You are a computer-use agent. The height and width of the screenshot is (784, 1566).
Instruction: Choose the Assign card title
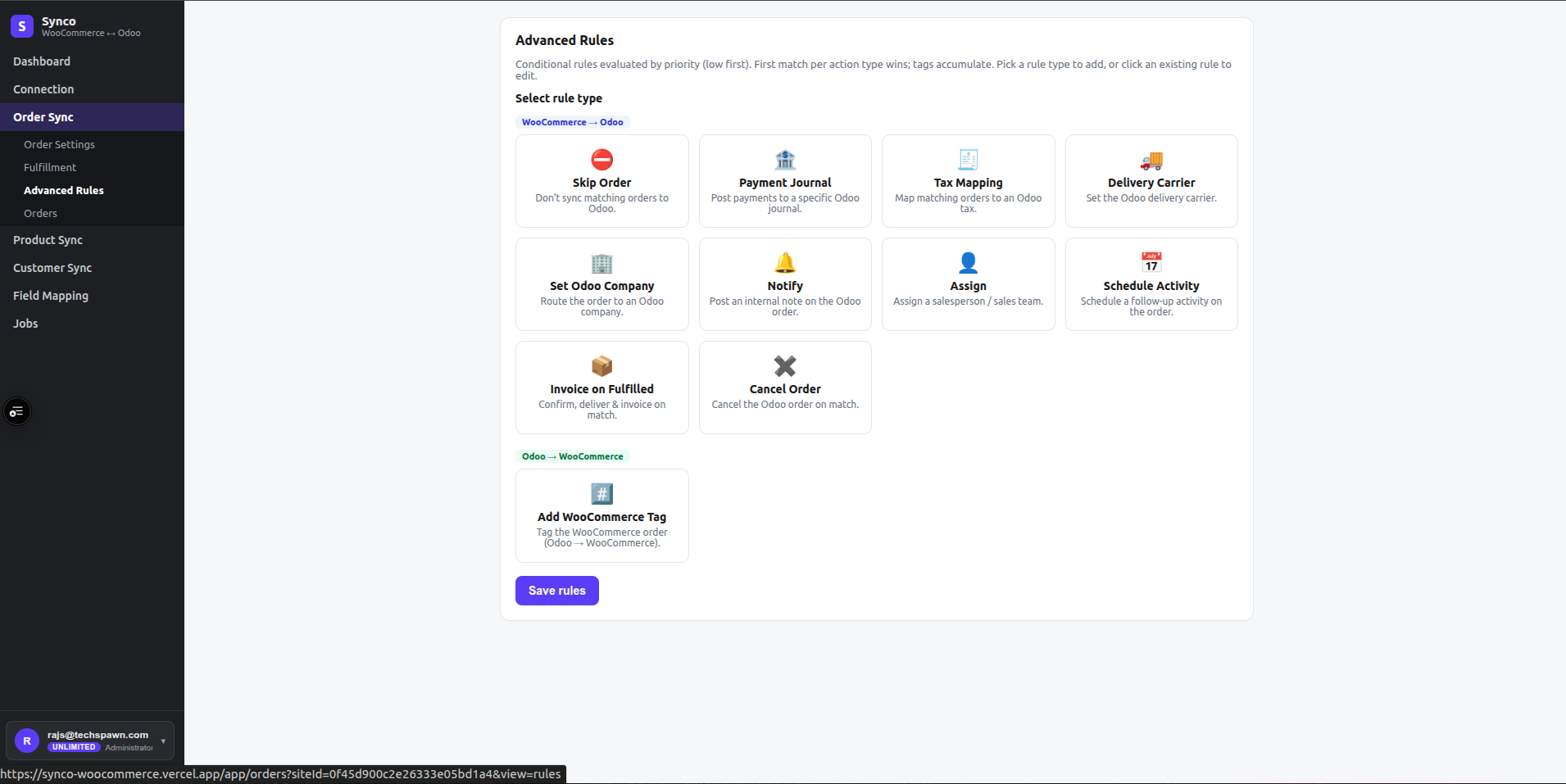[x=968, y=286]
